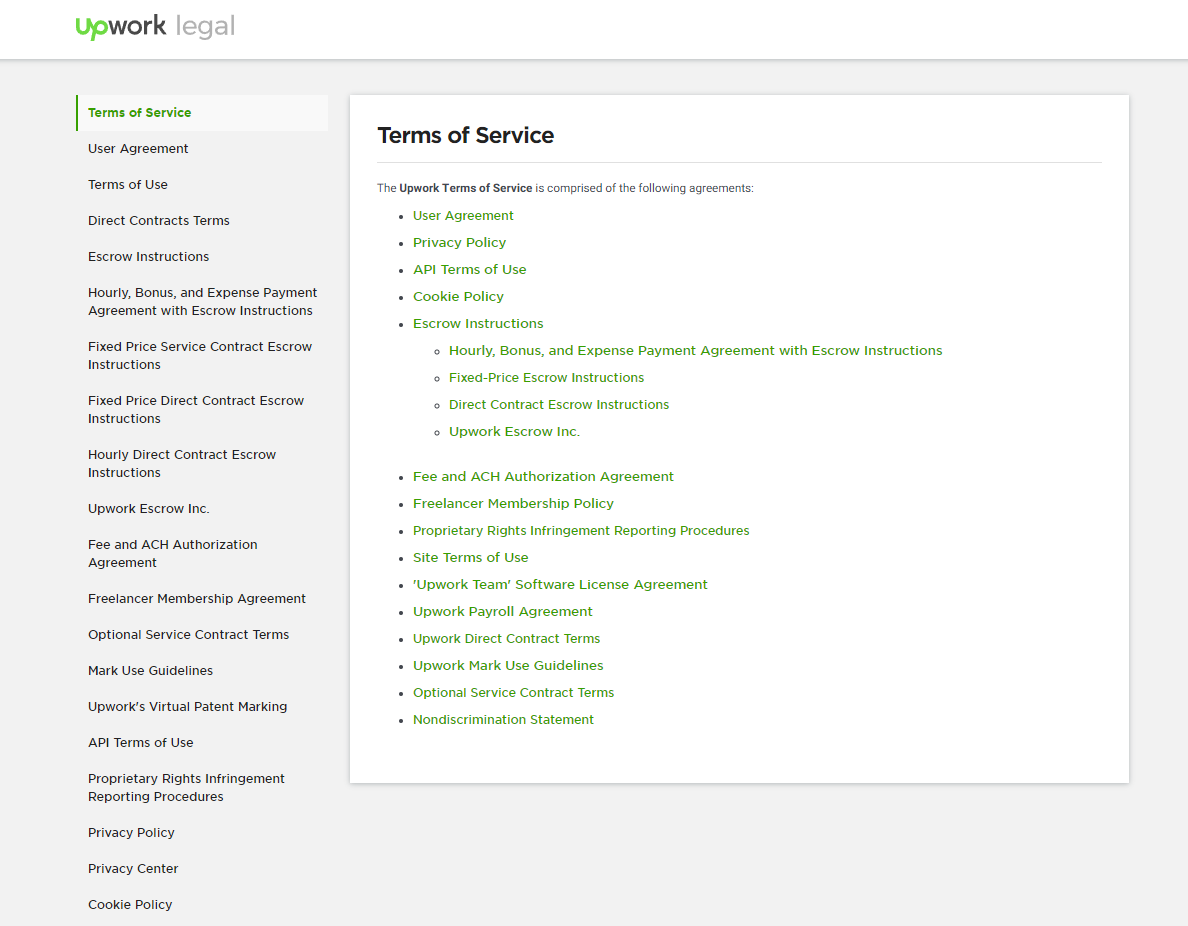Image resolution: width=1188 pixels, height=926 pixels.
Task: Open Hourly, Bonus, and Expense Payment Agreement link
Action: tap(696, 351)
